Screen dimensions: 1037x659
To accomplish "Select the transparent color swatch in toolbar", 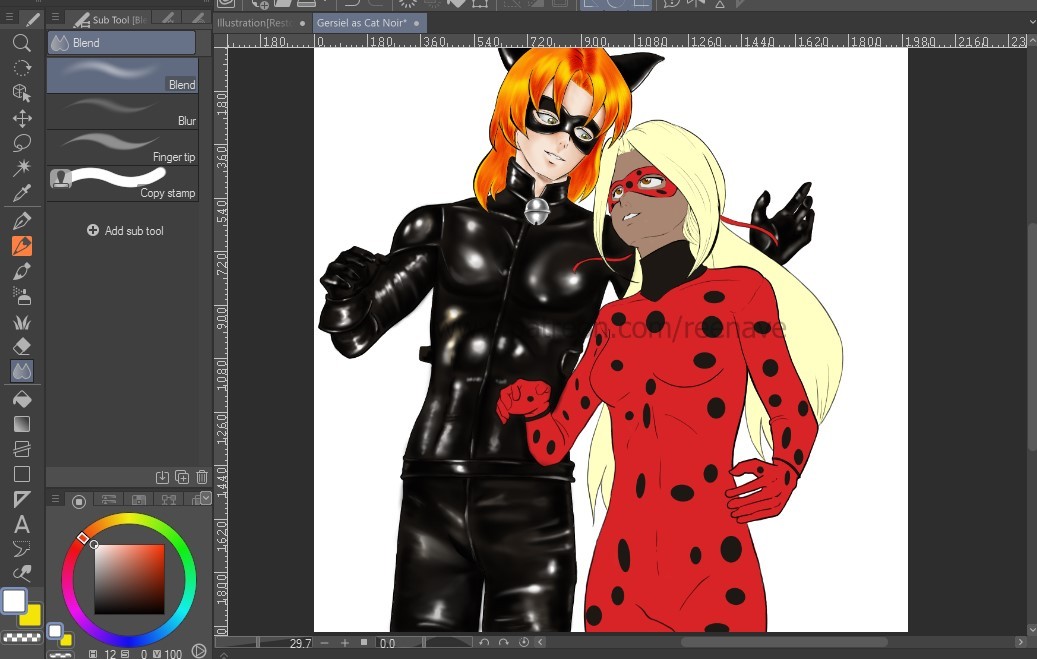I will 22,638.
